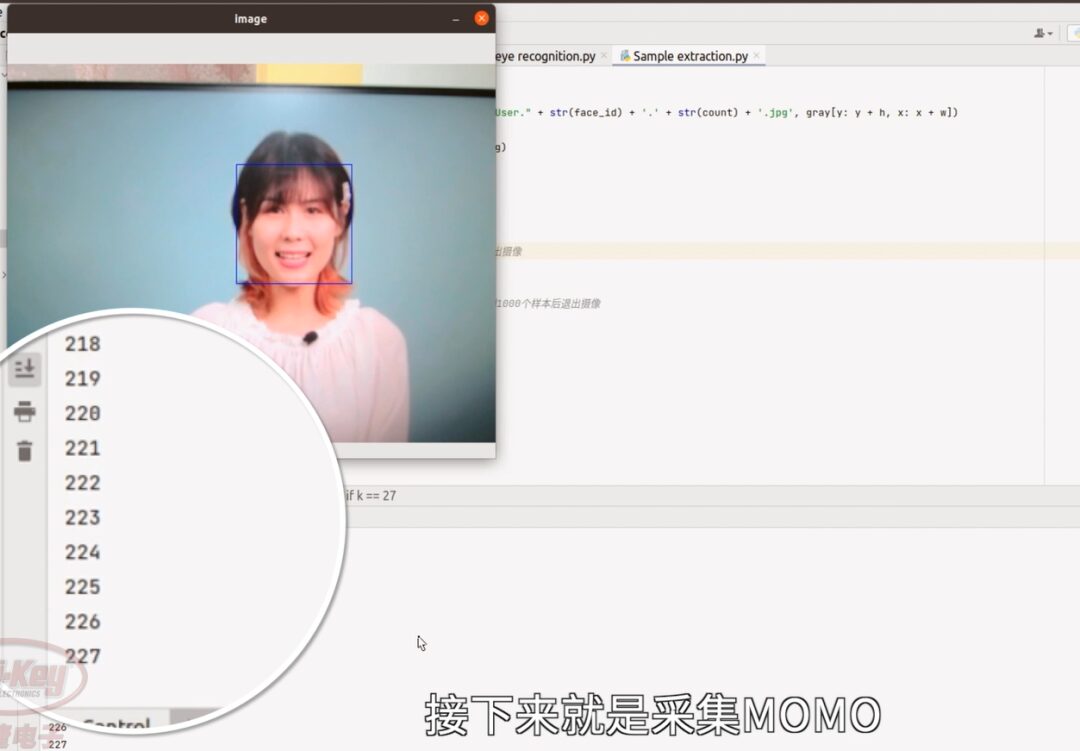Click console output line 225
The image size is (1080, 751).
click(83, 587)
